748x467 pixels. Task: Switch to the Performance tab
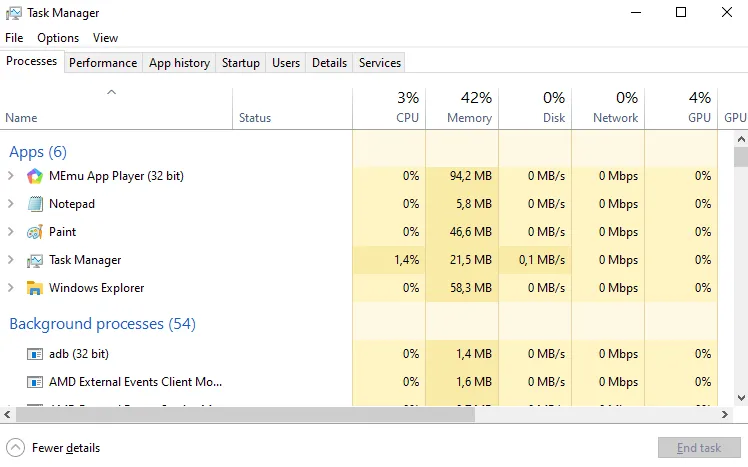[x=103, y=63]
